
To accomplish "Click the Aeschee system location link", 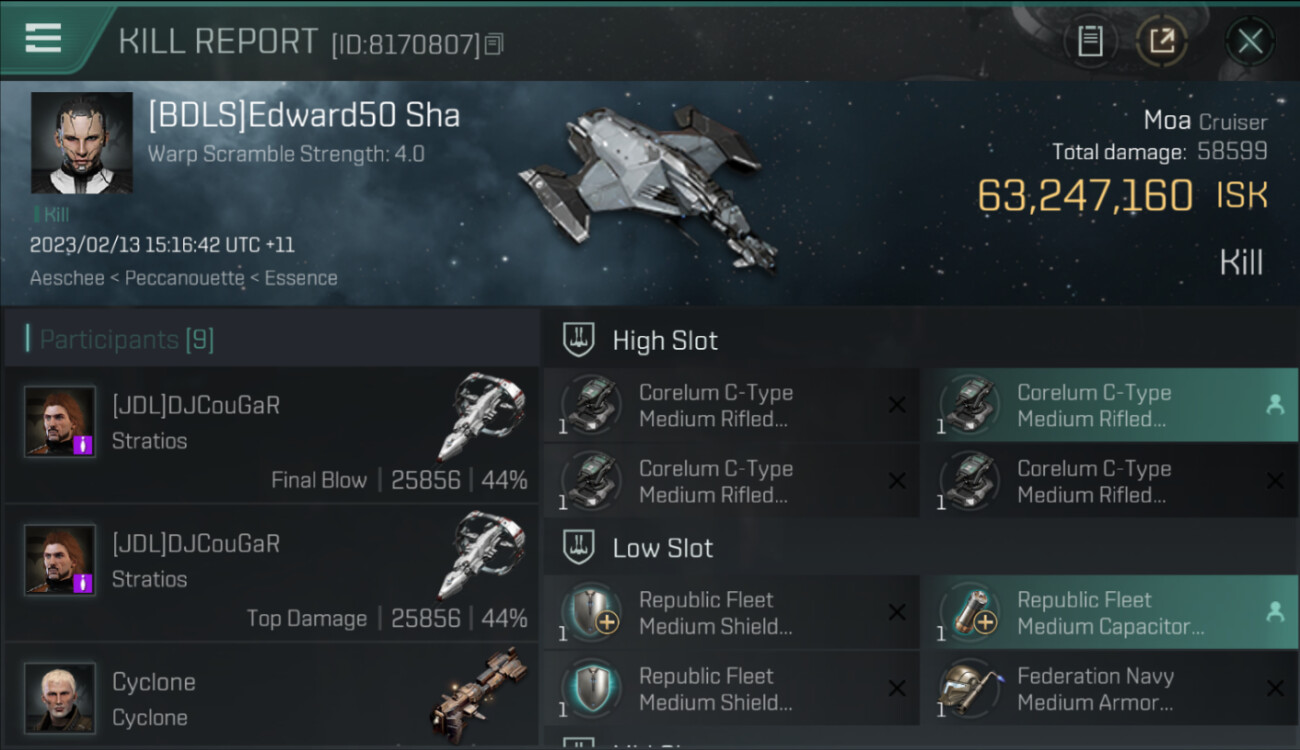I will (67, 278).
